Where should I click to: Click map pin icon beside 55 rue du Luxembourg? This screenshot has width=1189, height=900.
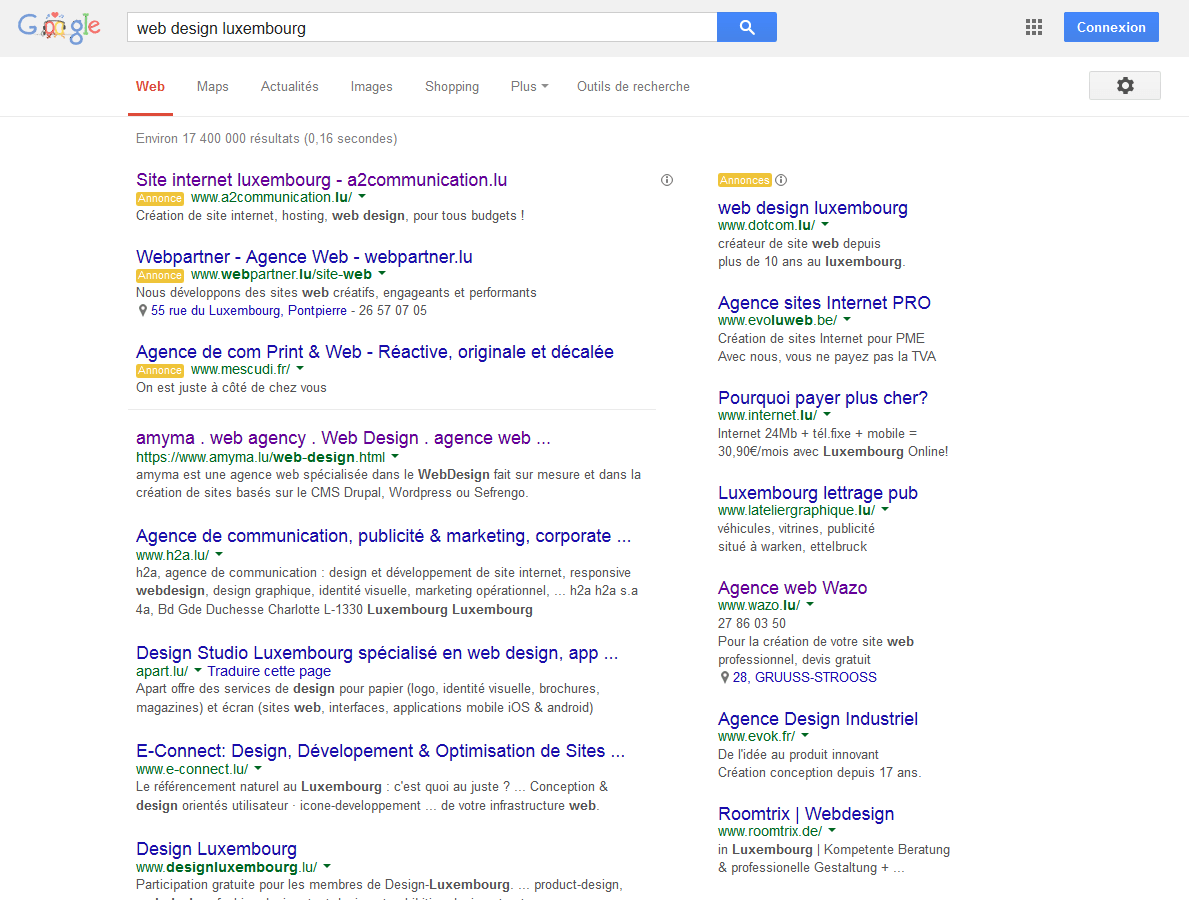[142, 311]
